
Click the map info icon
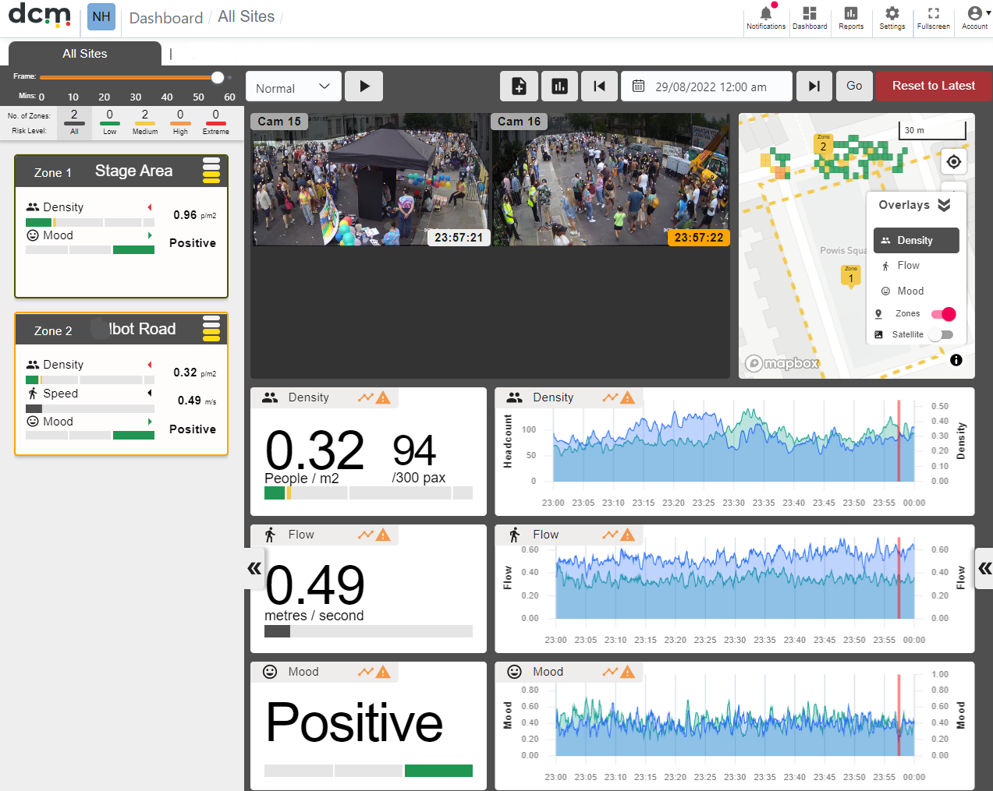(956, 360)
